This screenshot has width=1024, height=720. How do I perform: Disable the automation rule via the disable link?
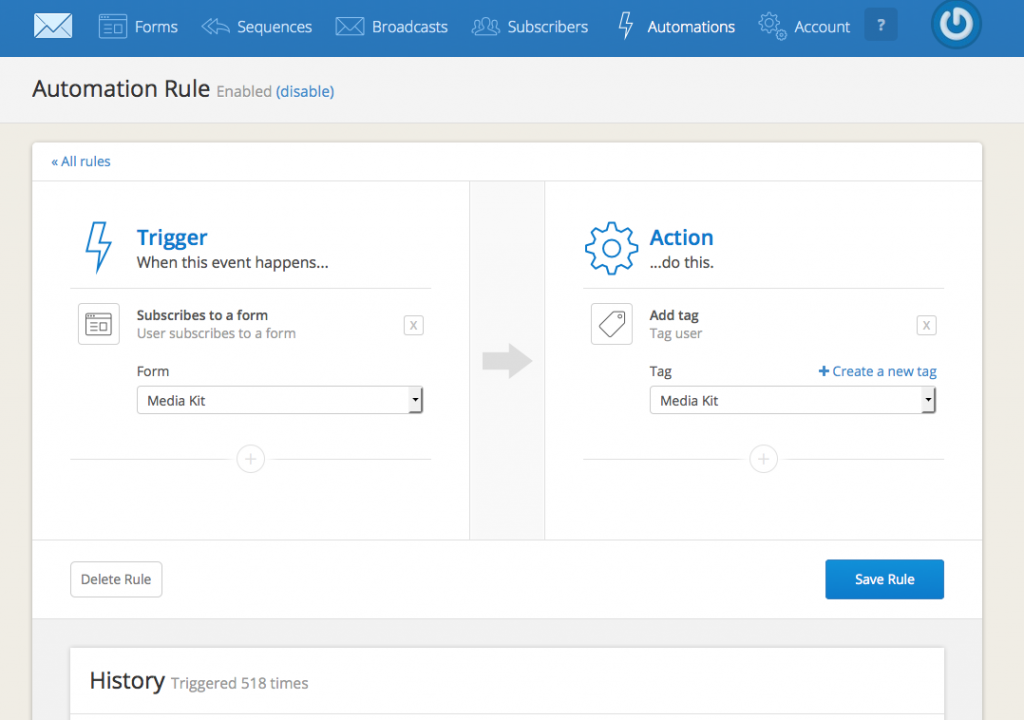(305, 91)
